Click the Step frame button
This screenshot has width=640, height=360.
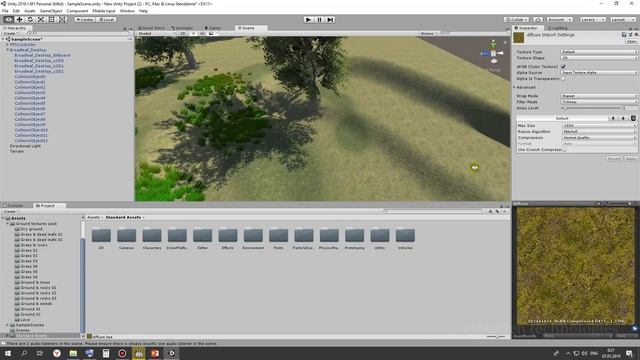pos(330,20)
